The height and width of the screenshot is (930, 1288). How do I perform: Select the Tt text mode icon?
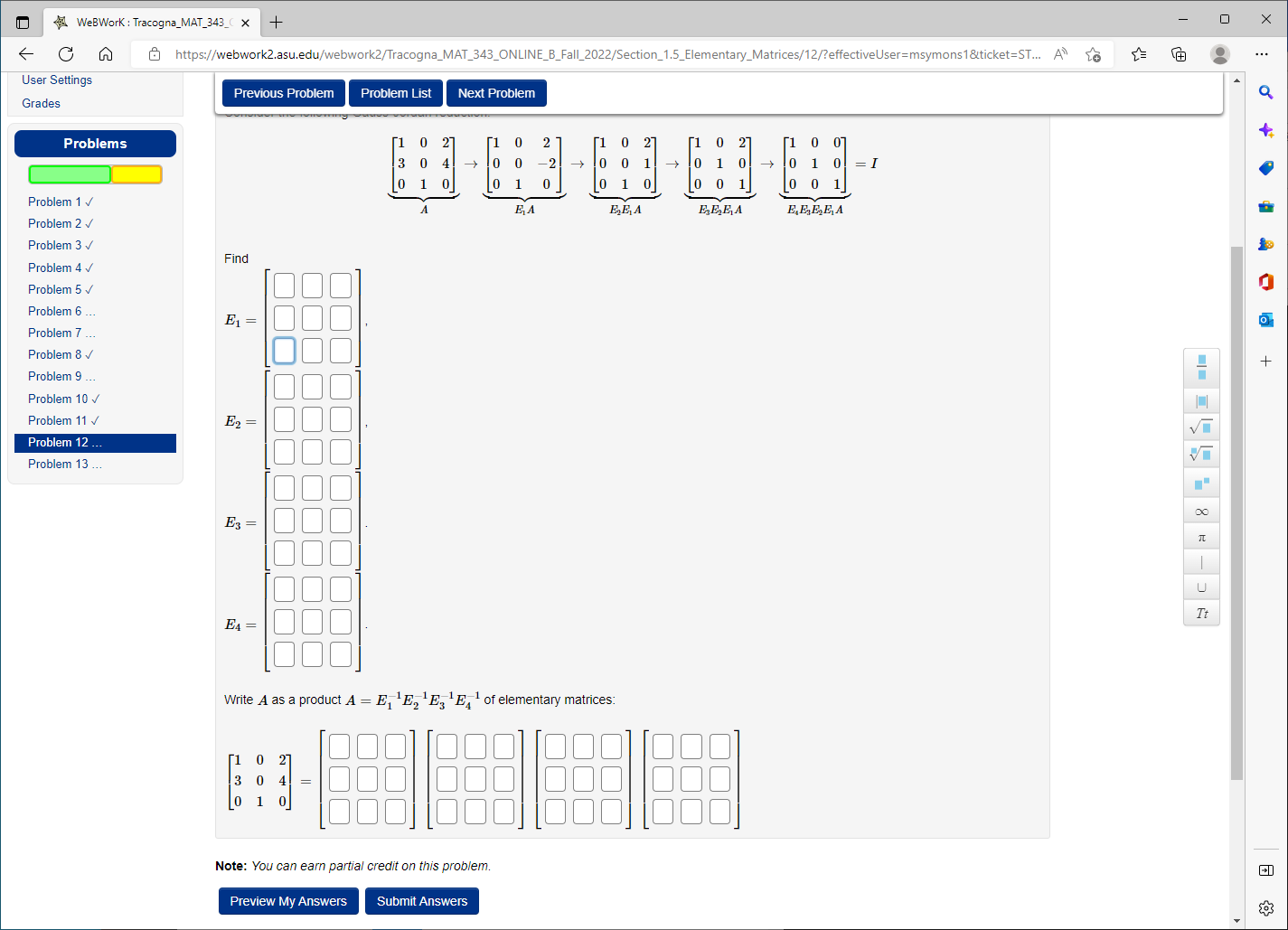point(1201,613)
